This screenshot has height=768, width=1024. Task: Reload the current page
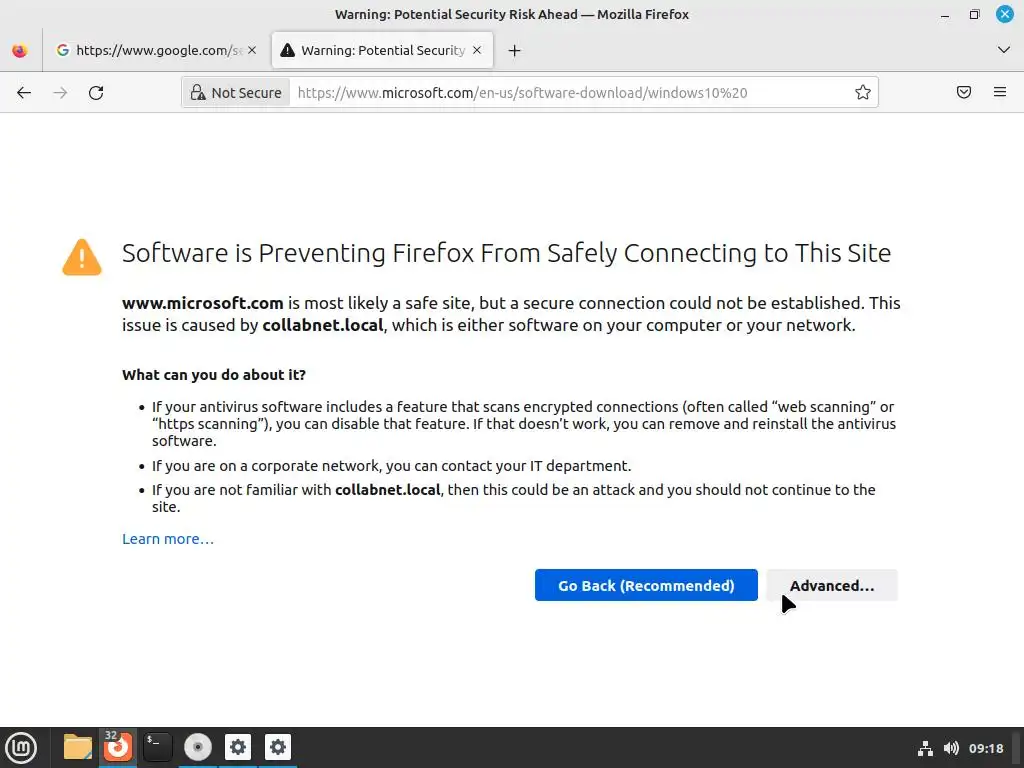click(x=96, y=92)
